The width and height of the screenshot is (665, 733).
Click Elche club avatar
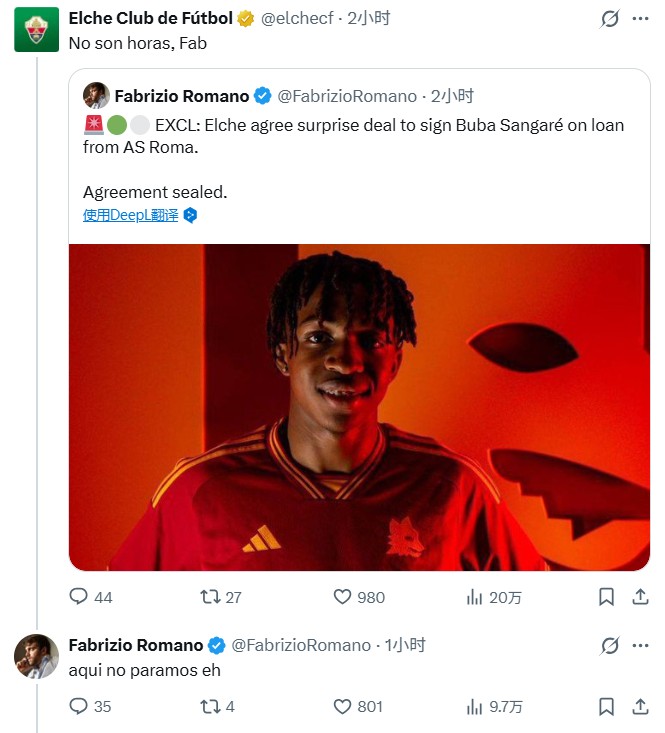pyautogui.click(x=35, y=31)
